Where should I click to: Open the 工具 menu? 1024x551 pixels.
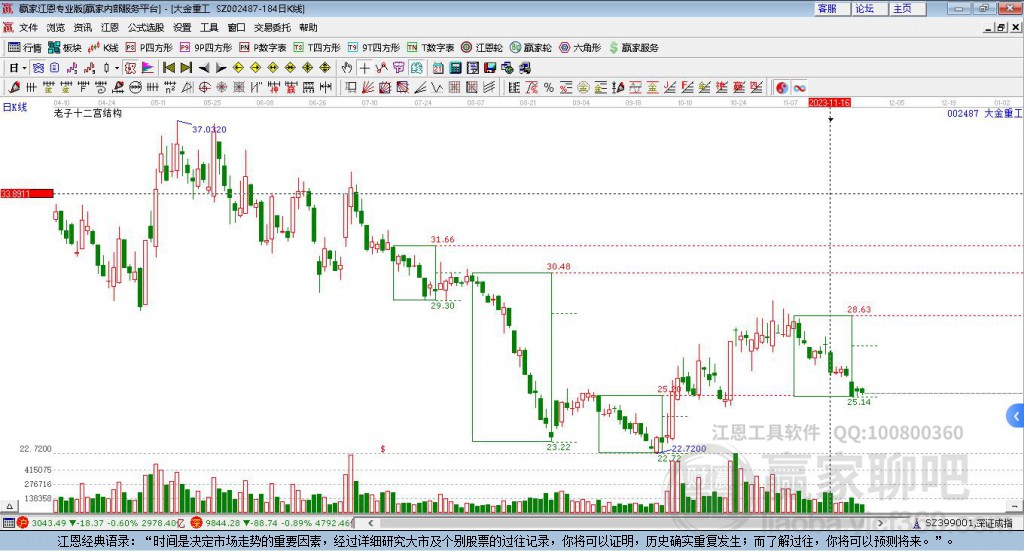(x=209, y=27)
